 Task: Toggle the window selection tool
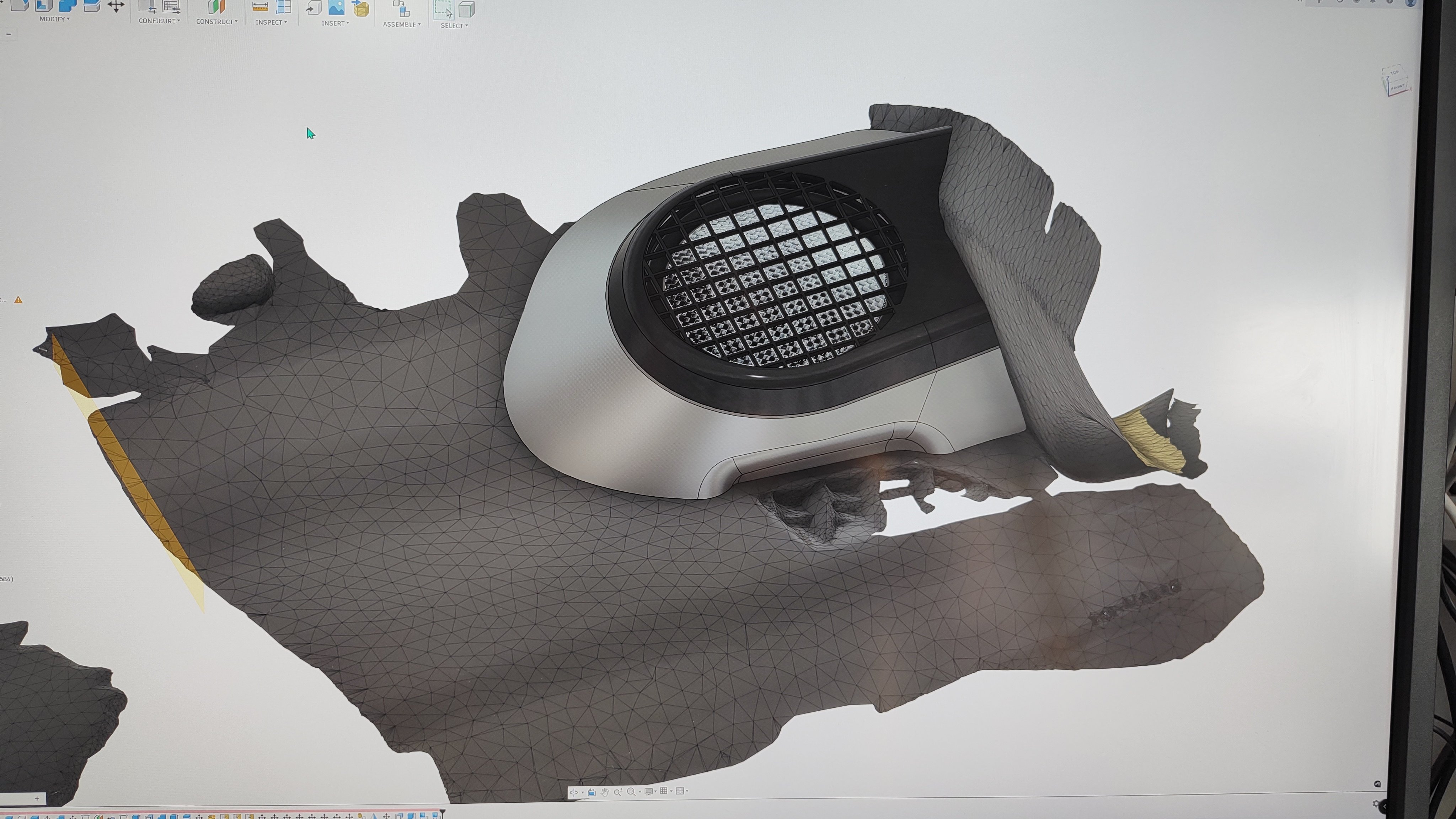click(443, 10)
